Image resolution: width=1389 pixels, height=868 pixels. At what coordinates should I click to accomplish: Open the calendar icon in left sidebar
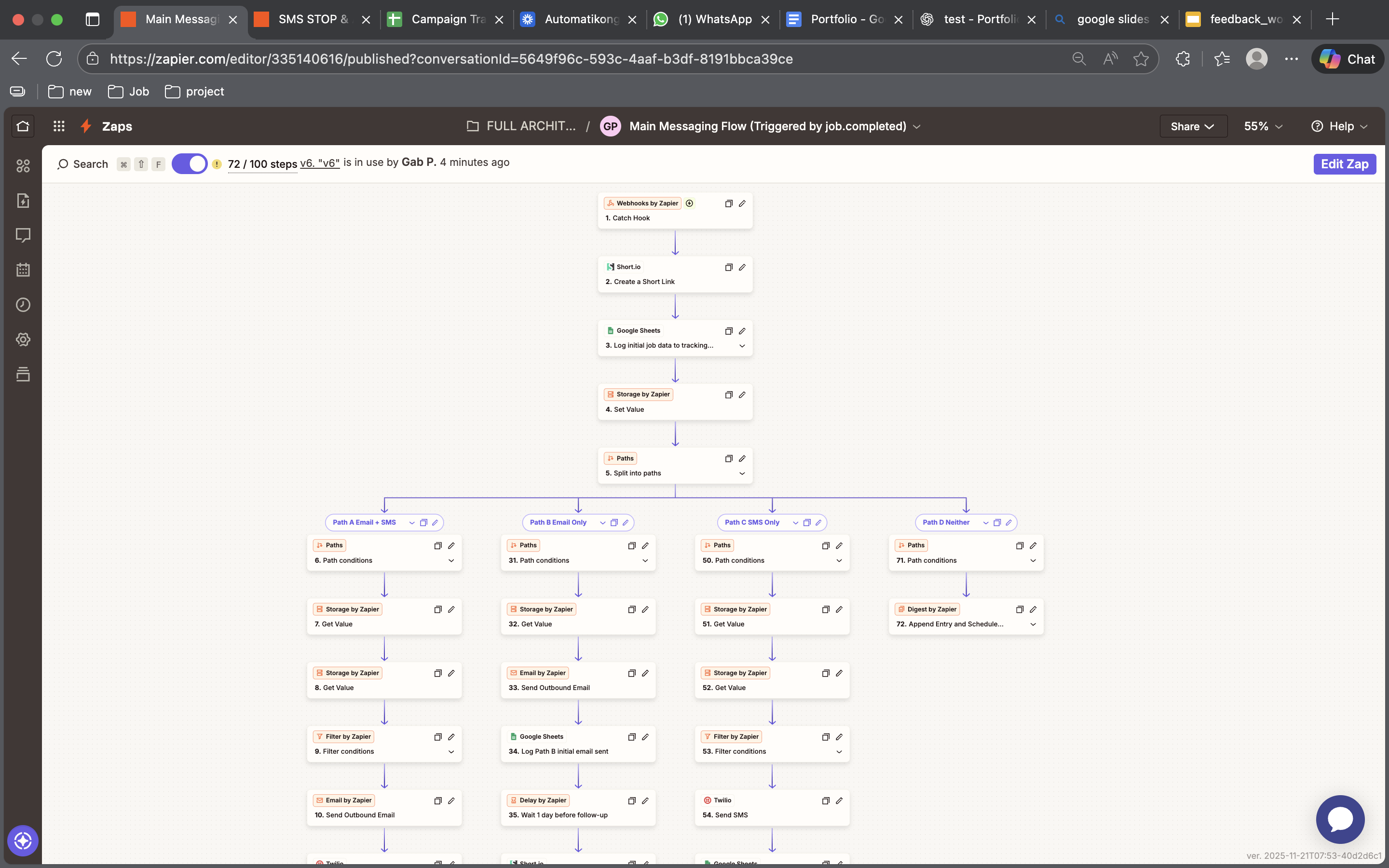point(23,270)
